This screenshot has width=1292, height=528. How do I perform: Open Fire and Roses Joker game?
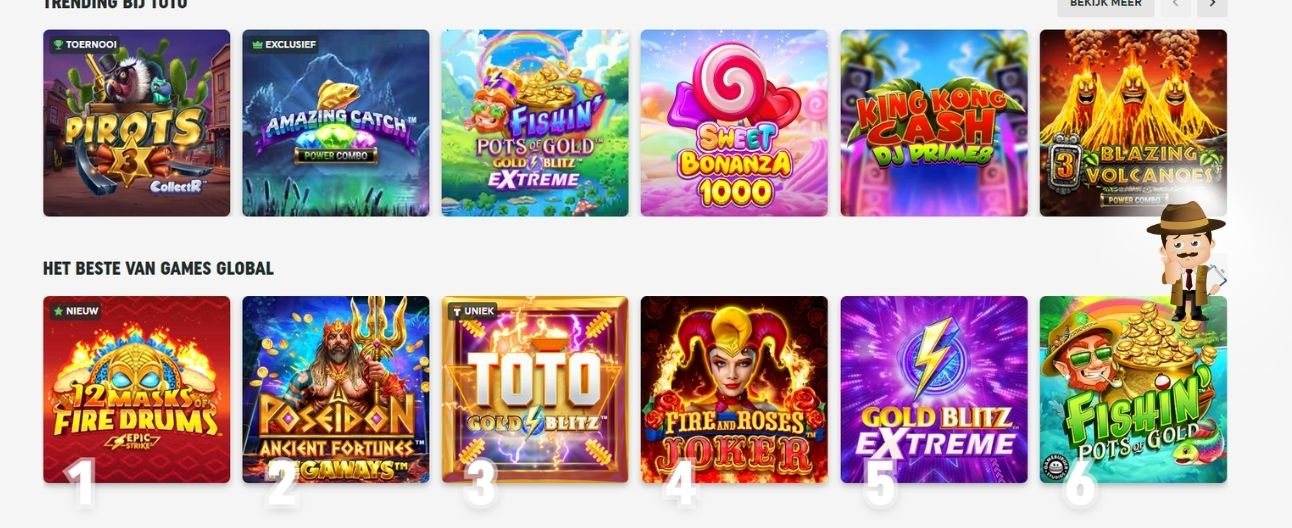[x=734, y=390]
